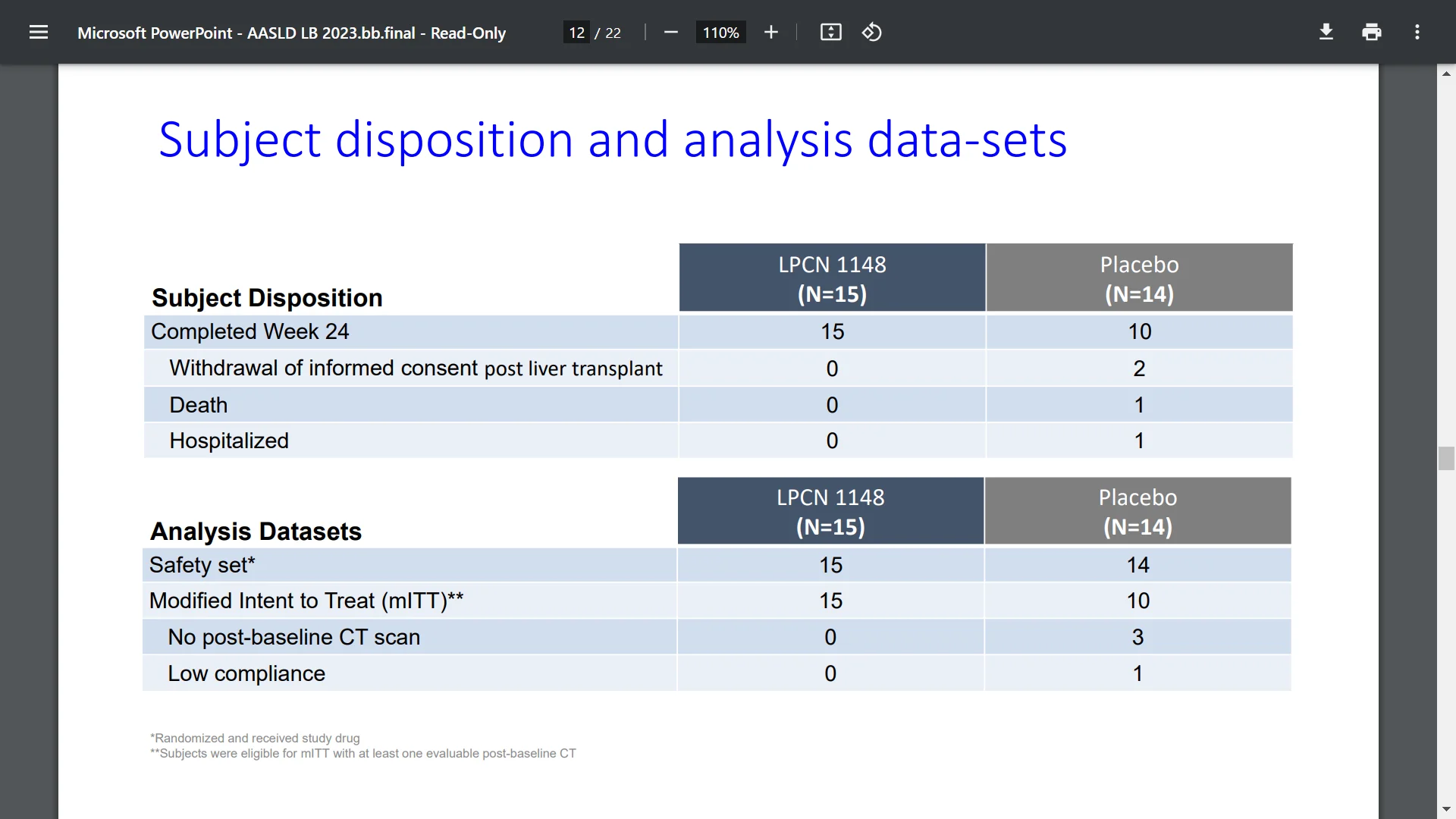1456x819 pixels.
Task: Click the zoom in plus icon
Action: pos(771,32)
